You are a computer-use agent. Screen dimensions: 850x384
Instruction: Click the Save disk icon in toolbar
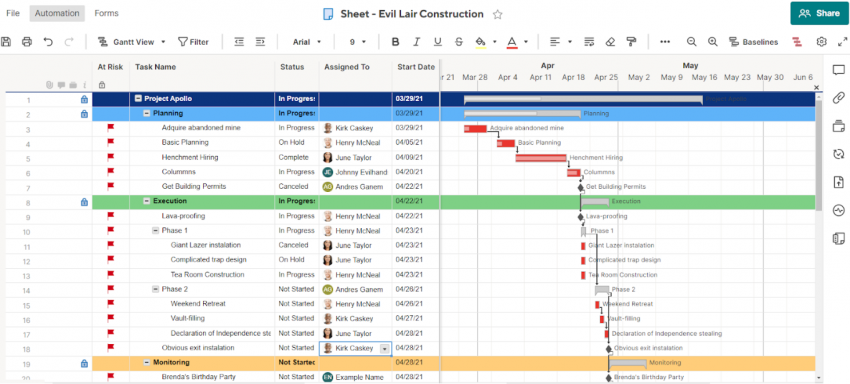(x=6, y=42)
